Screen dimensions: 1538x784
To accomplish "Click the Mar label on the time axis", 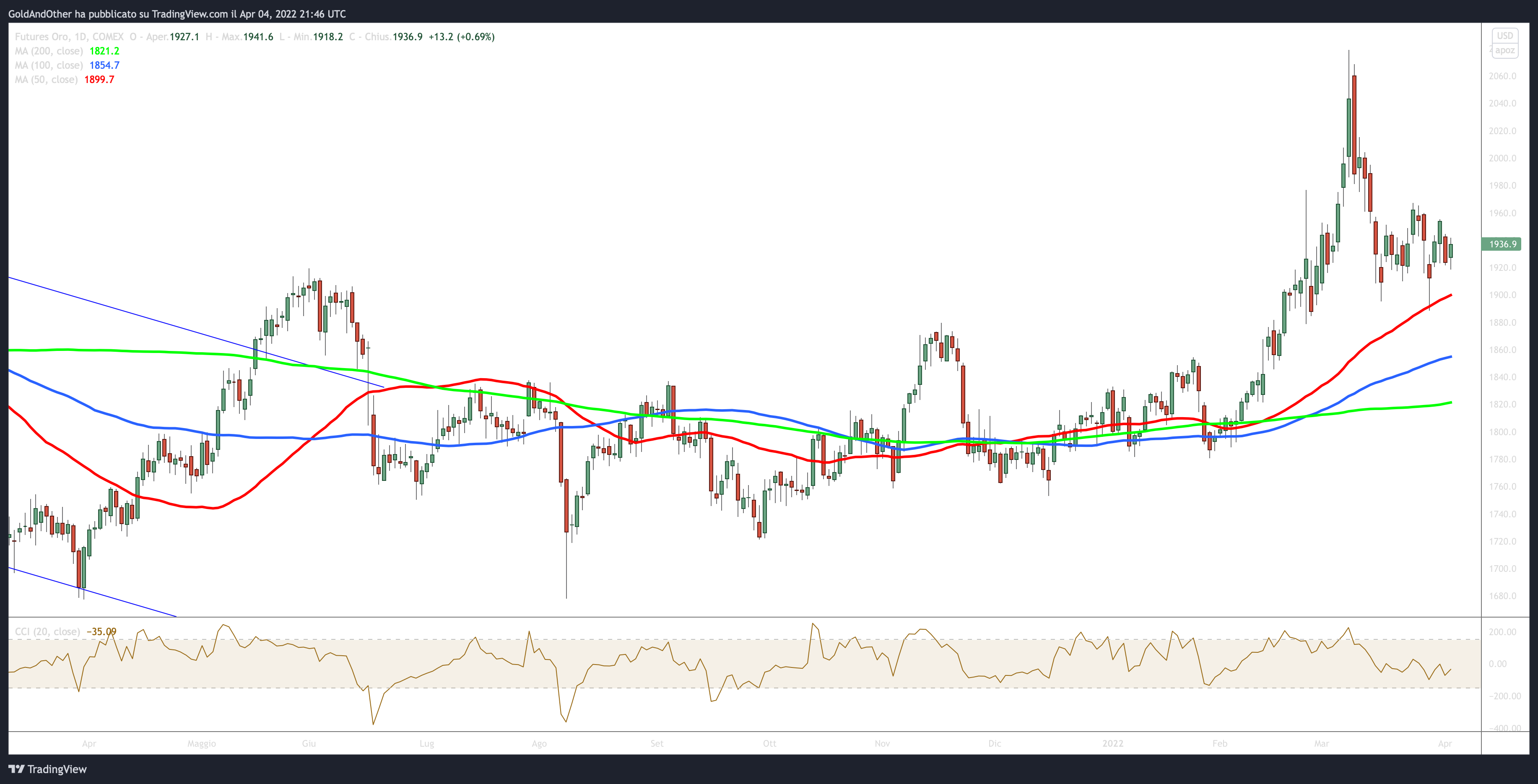I will pos(1322,743).
